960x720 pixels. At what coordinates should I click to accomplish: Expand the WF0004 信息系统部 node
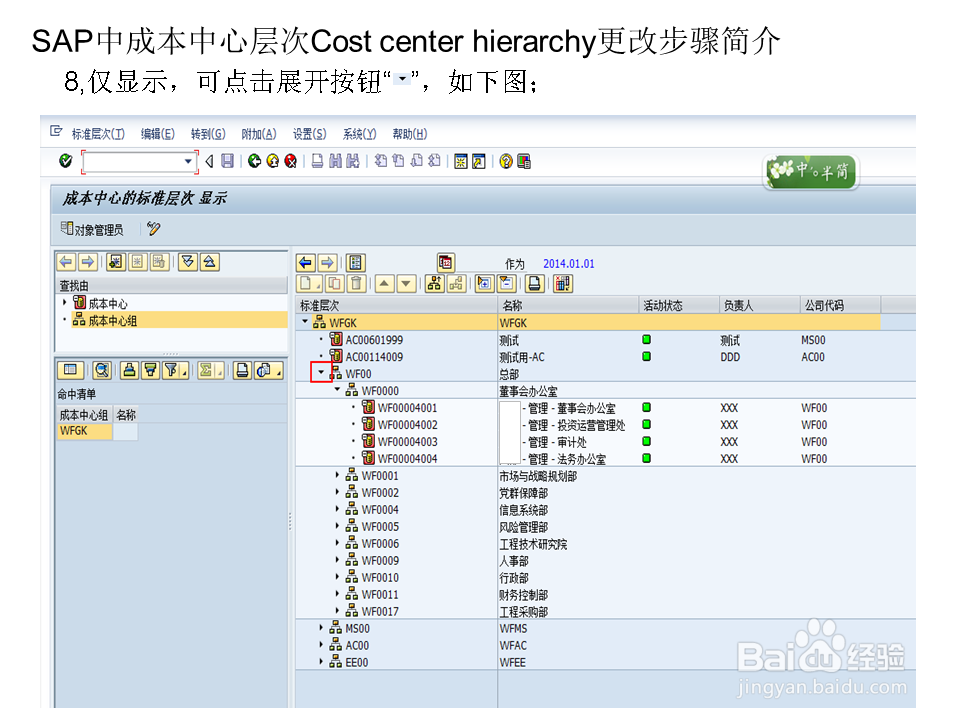[337, 509]
